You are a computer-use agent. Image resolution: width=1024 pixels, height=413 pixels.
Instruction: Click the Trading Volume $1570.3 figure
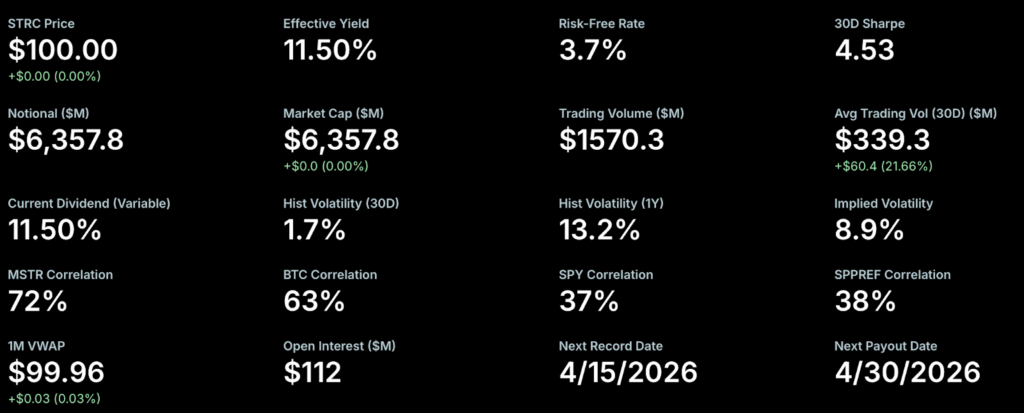611,140
